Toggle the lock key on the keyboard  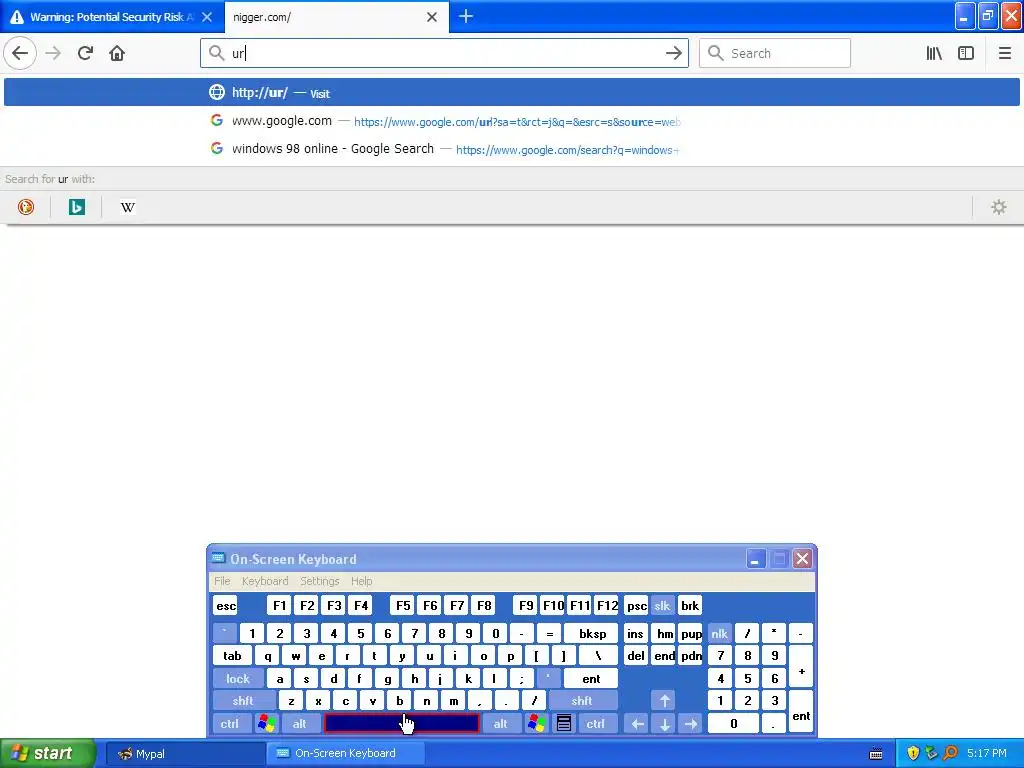coord(238,679)
